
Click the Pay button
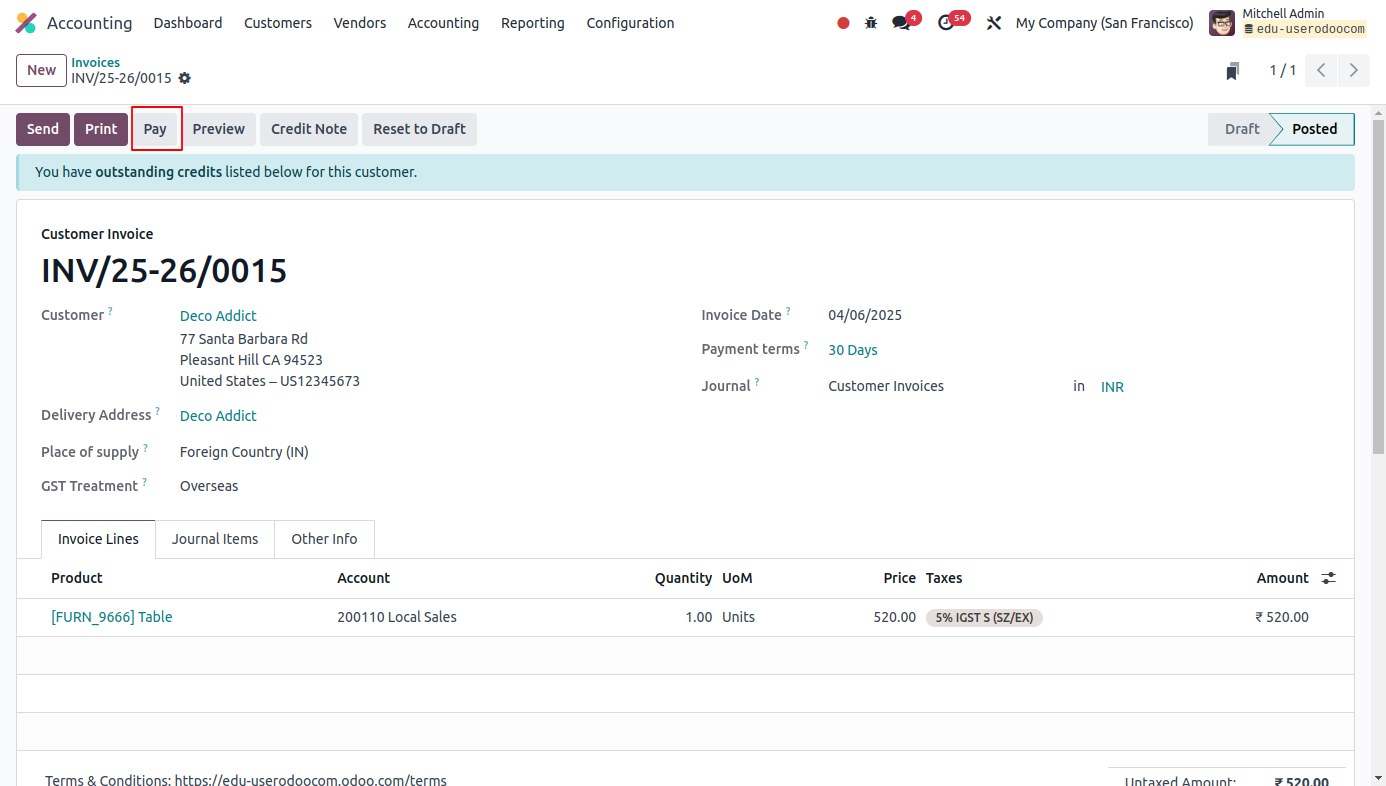pos(155,129)
